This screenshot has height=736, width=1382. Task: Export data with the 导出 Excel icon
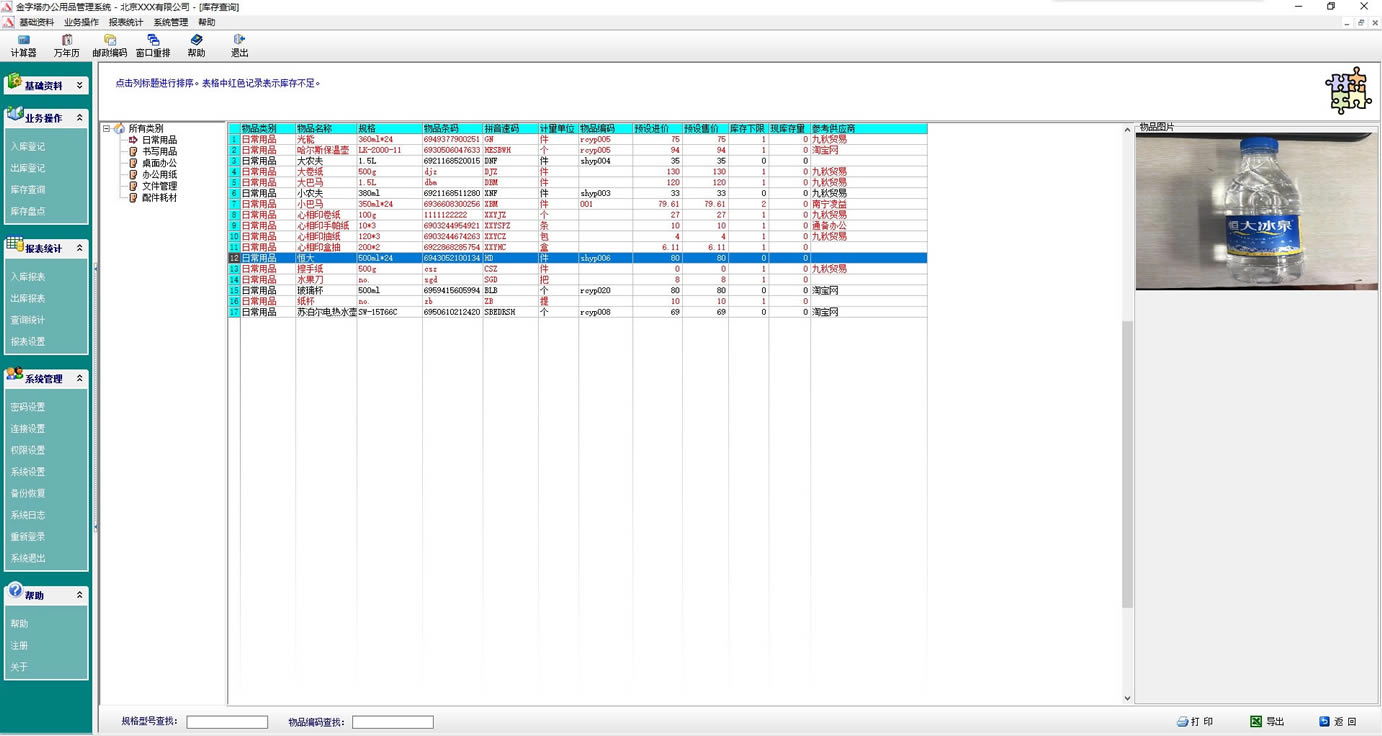(1267, 721)
